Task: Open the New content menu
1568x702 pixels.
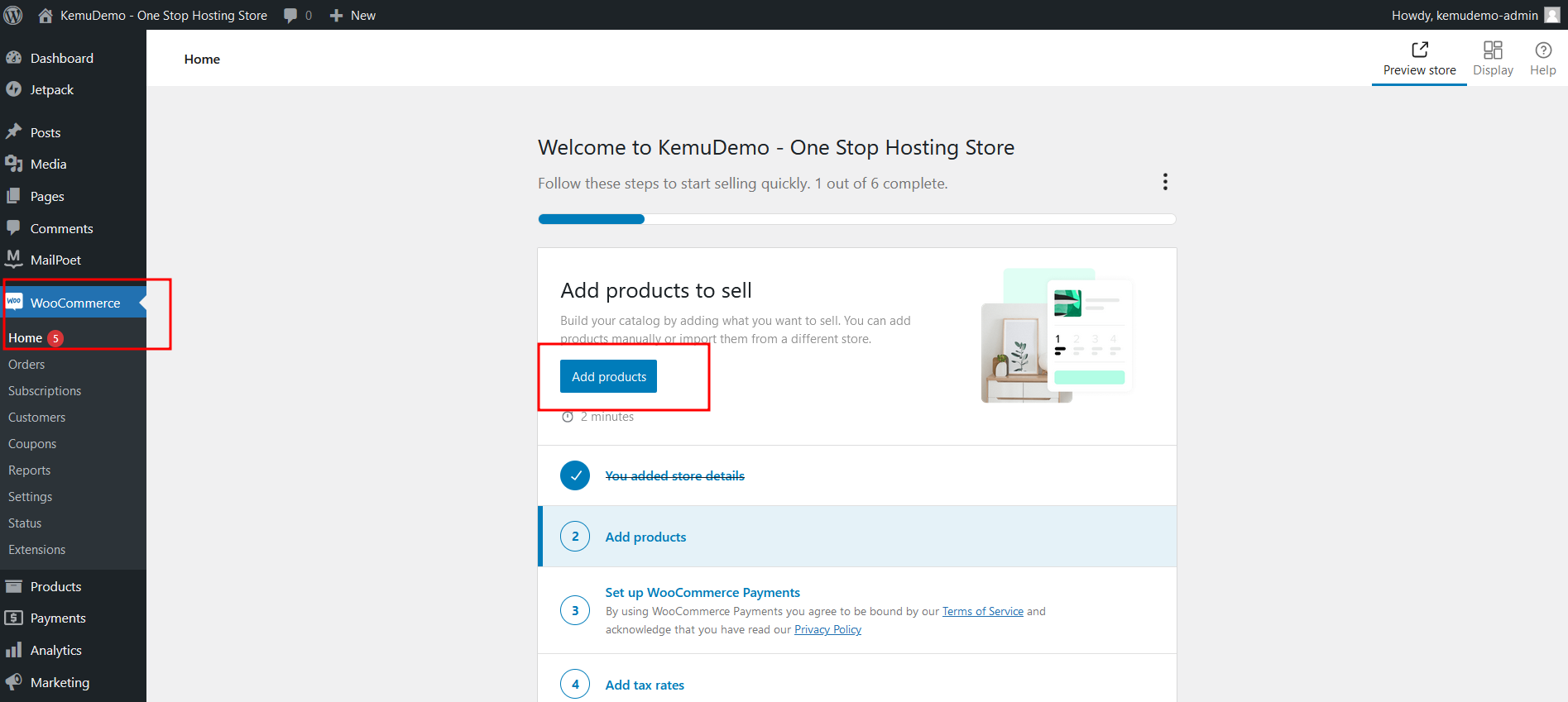Action: [x=352, y=15]
